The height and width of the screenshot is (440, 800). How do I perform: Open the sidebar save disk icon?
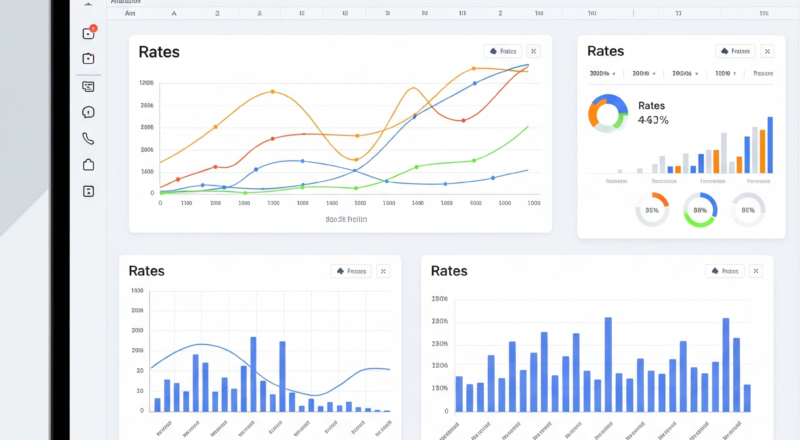pos(88,191)
